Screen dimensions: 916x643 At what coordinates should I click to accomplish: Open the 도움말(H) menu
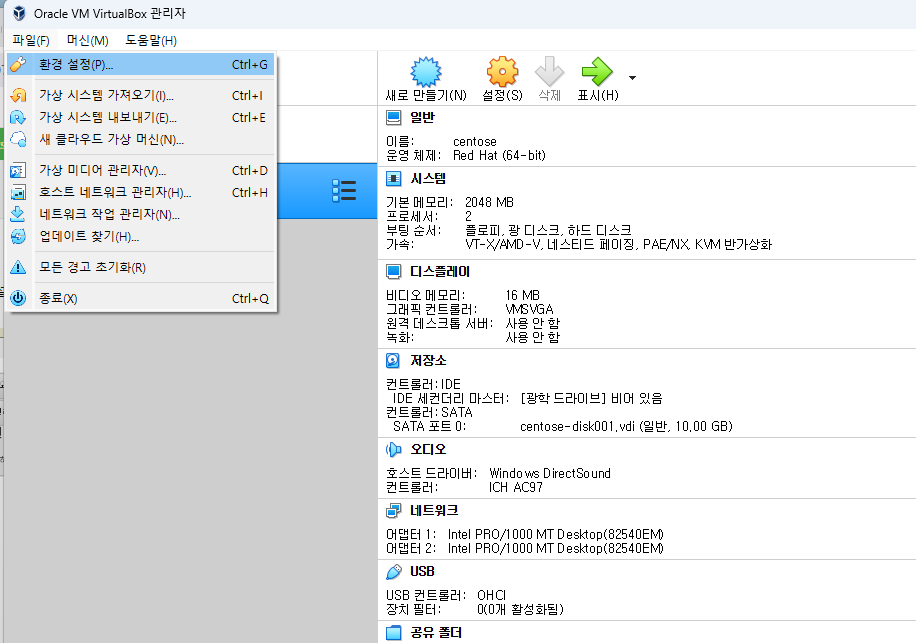[x=151, y=40]
